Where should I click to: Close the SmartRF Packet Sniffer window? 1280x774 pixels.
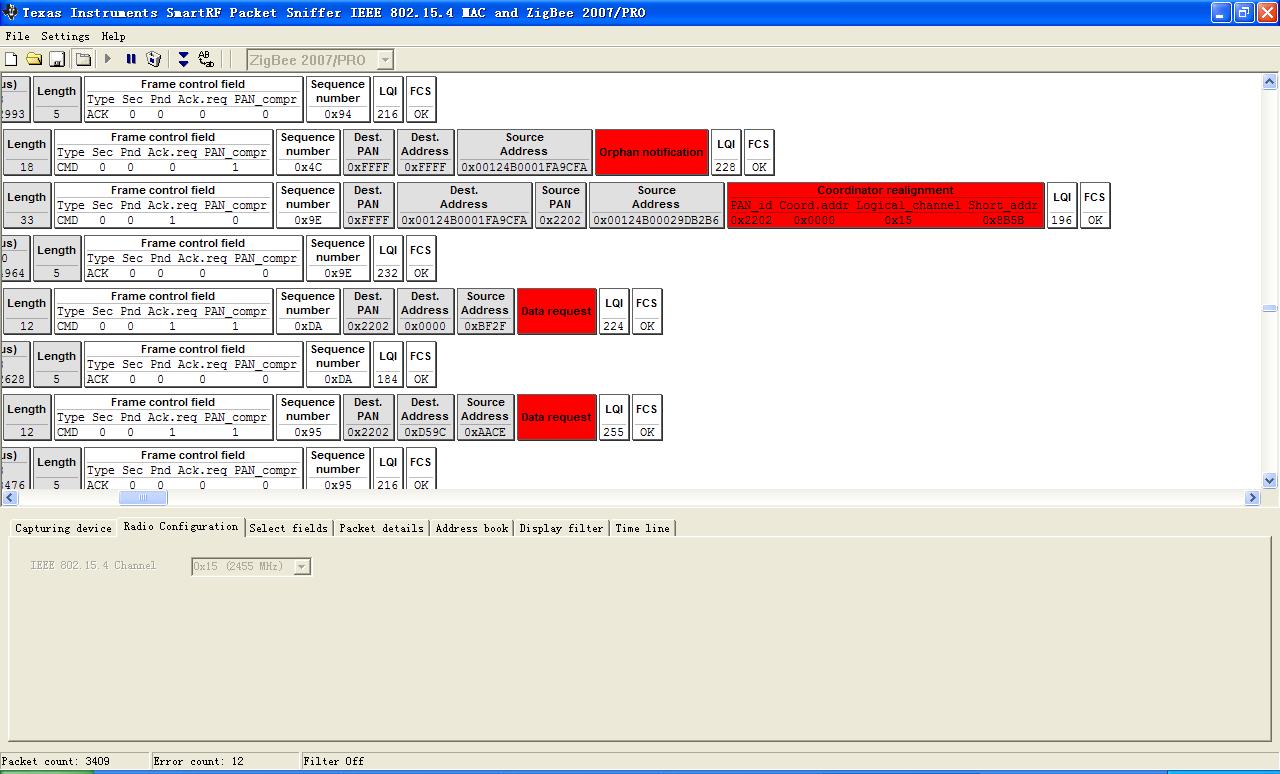[1267, 13]
